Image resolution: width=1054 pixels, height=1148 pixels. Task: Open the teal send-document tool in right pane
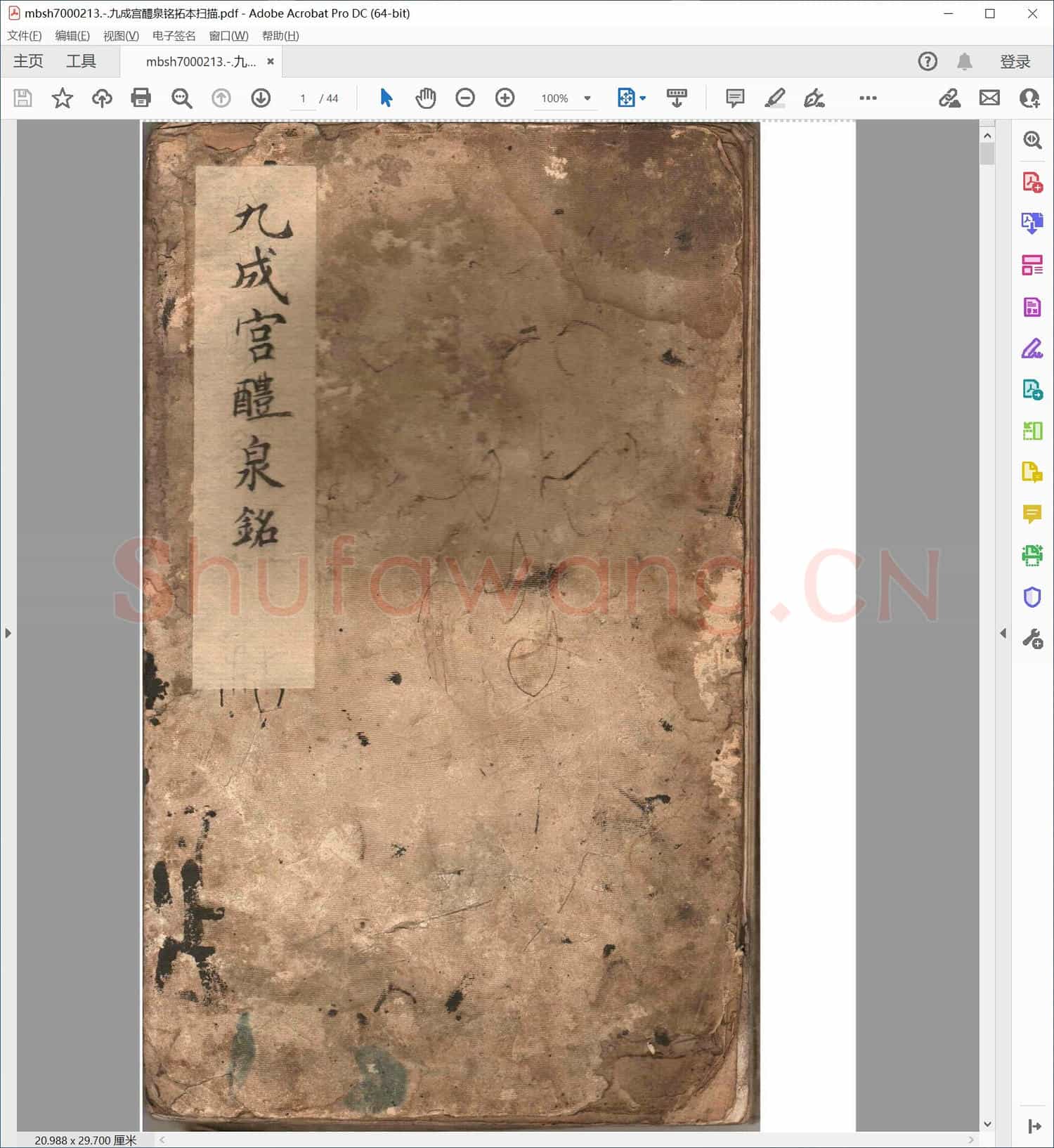tap(1032, 389)
